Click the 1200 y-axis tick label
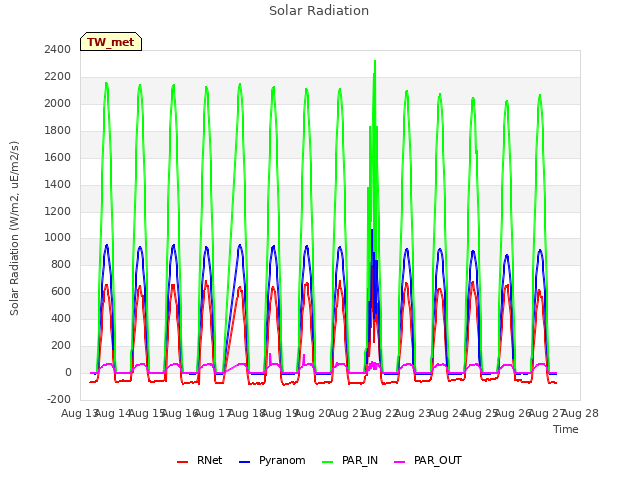 click(x=58, y=211)
